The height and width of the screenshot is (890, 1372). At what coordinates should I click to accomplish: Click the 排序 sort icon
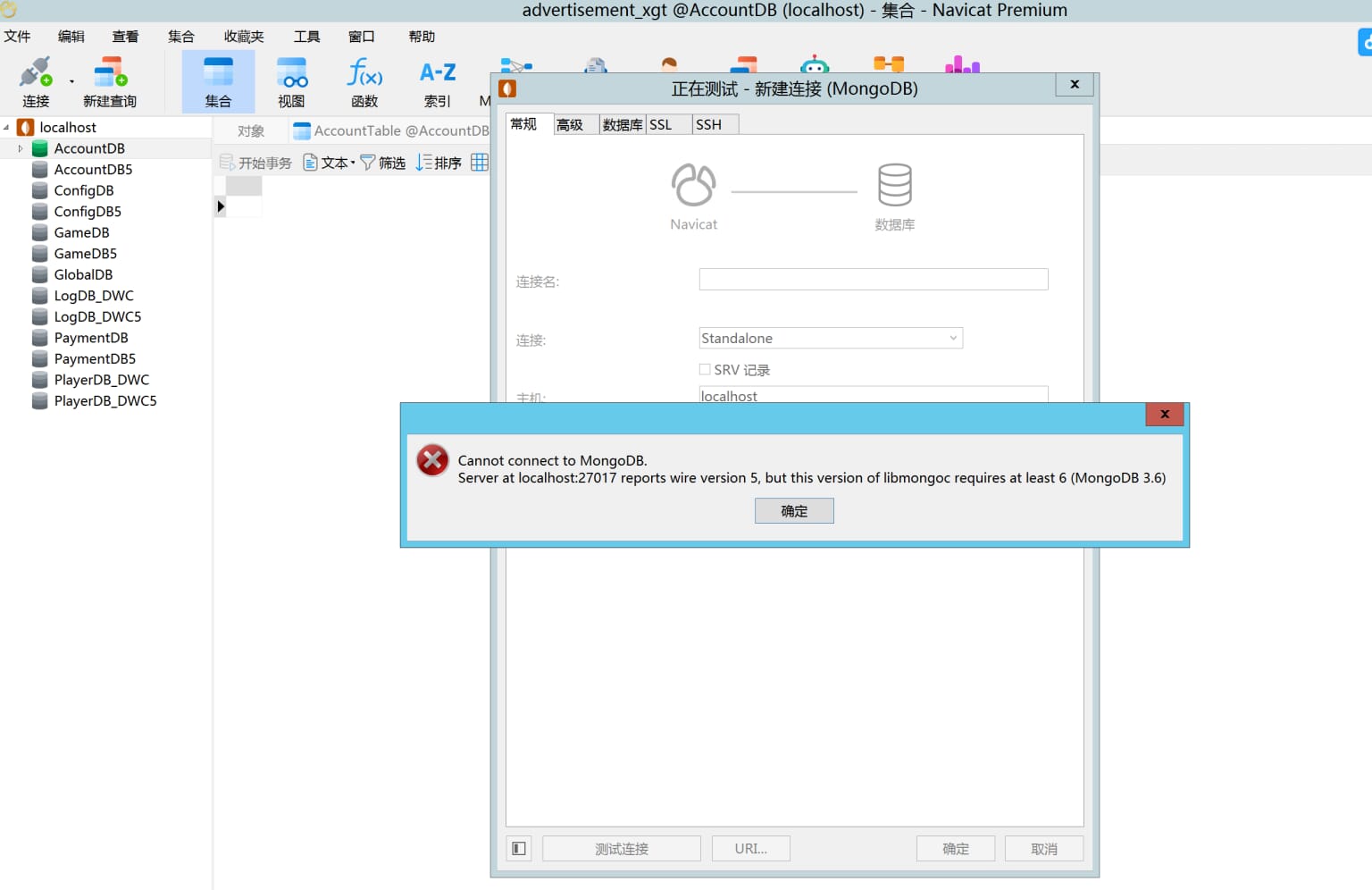pyautogui.click(x=424, y=163)
